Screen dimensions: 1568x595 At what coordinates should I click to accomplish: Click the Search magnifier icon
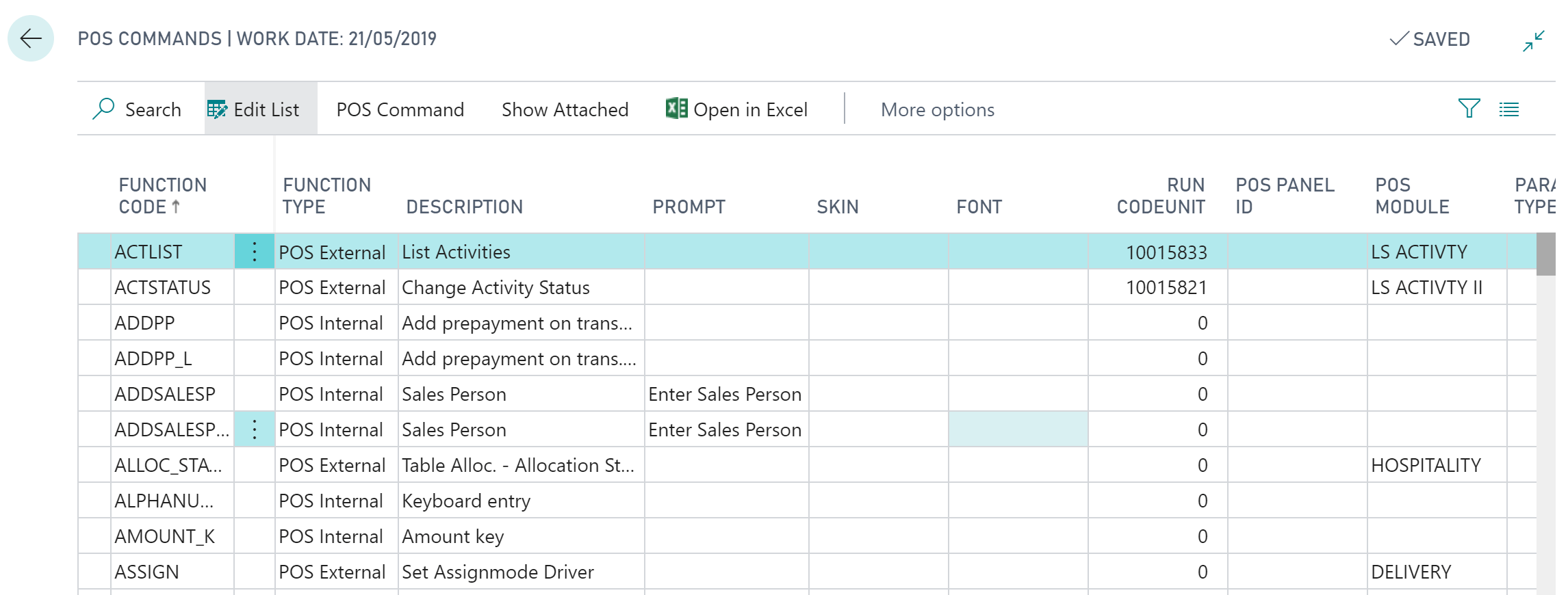coord(103,109)
